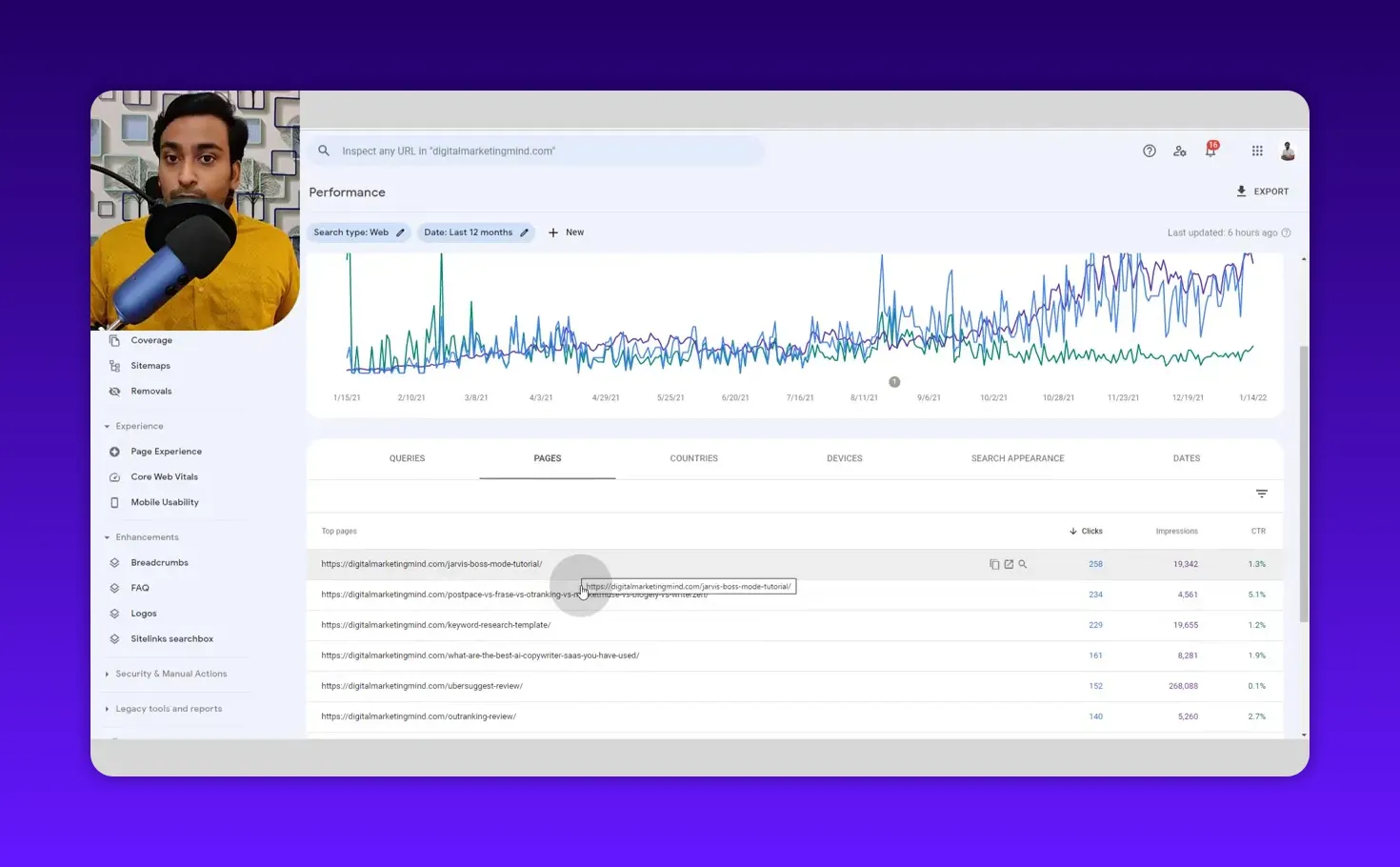Open the page in new tab icon
The height and width of the screenshot is (867, 1400).
(1009, 564)
